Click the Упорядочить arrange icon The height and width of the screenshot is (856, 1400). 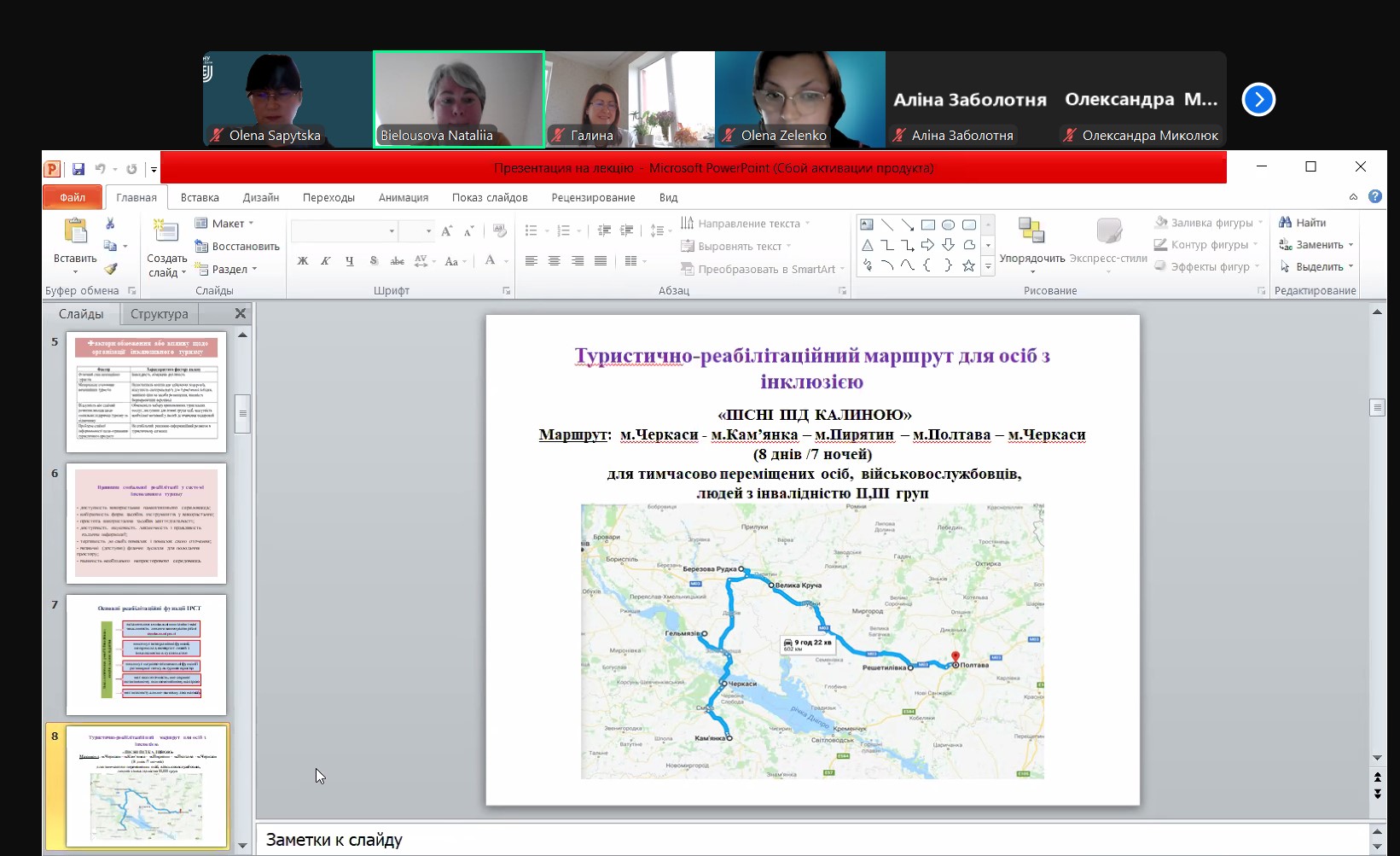1031,230
